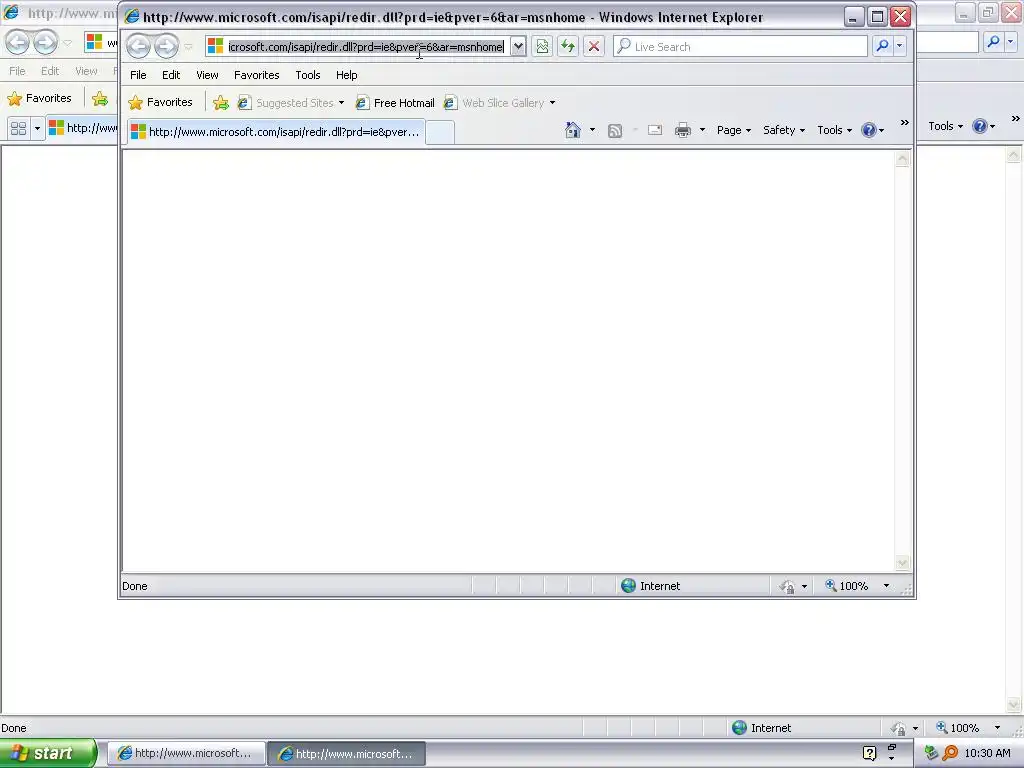Expand Web Slice Gallery dropdown arrow

552,103
